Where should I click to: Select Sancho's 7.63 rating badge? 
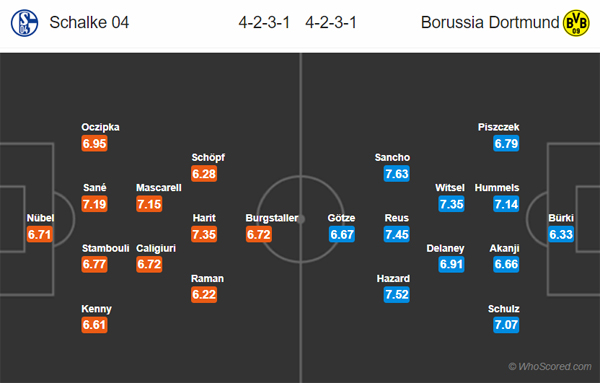point(397,174)
